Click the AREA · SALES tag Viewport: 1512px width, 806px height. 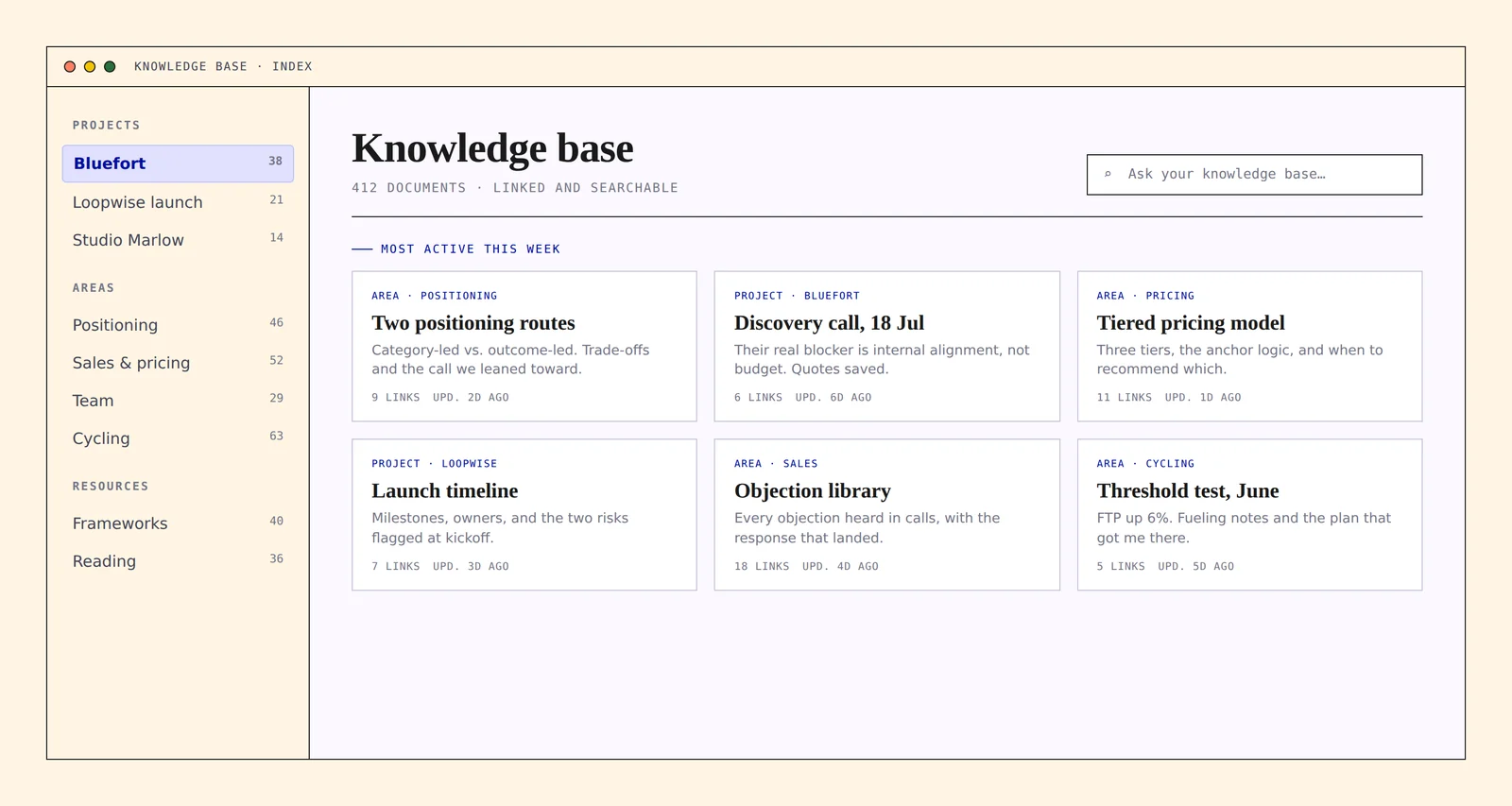point(776,464)
